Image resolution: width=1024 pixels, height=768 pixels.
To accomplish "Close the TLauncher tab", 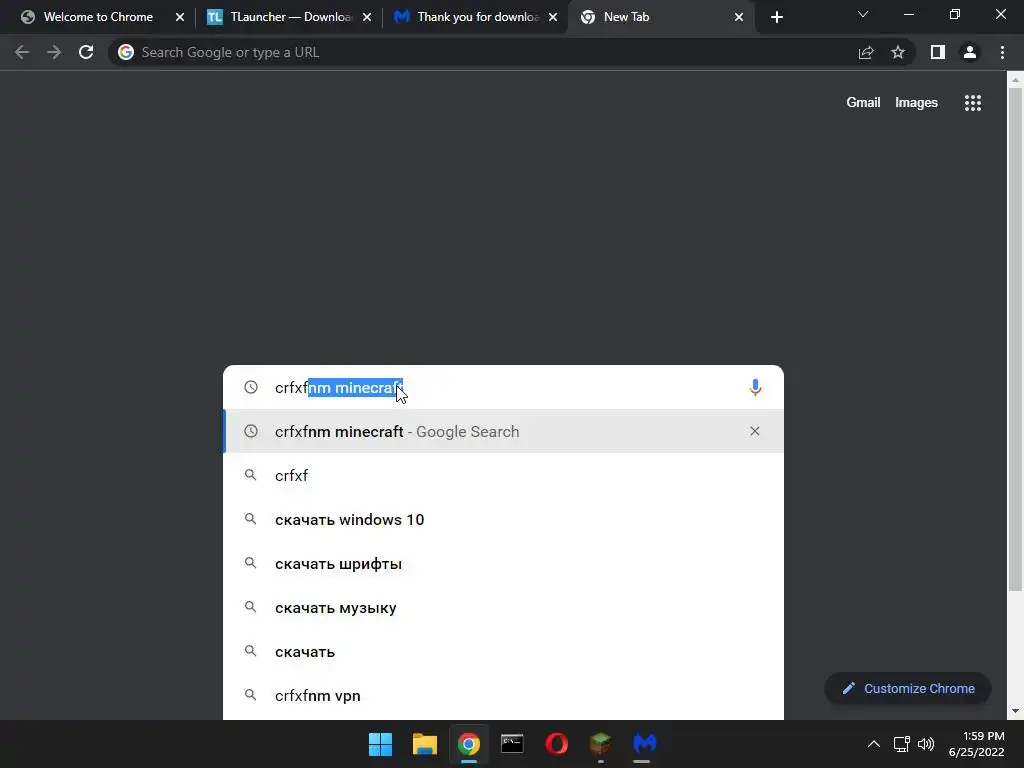I will 367,17.
